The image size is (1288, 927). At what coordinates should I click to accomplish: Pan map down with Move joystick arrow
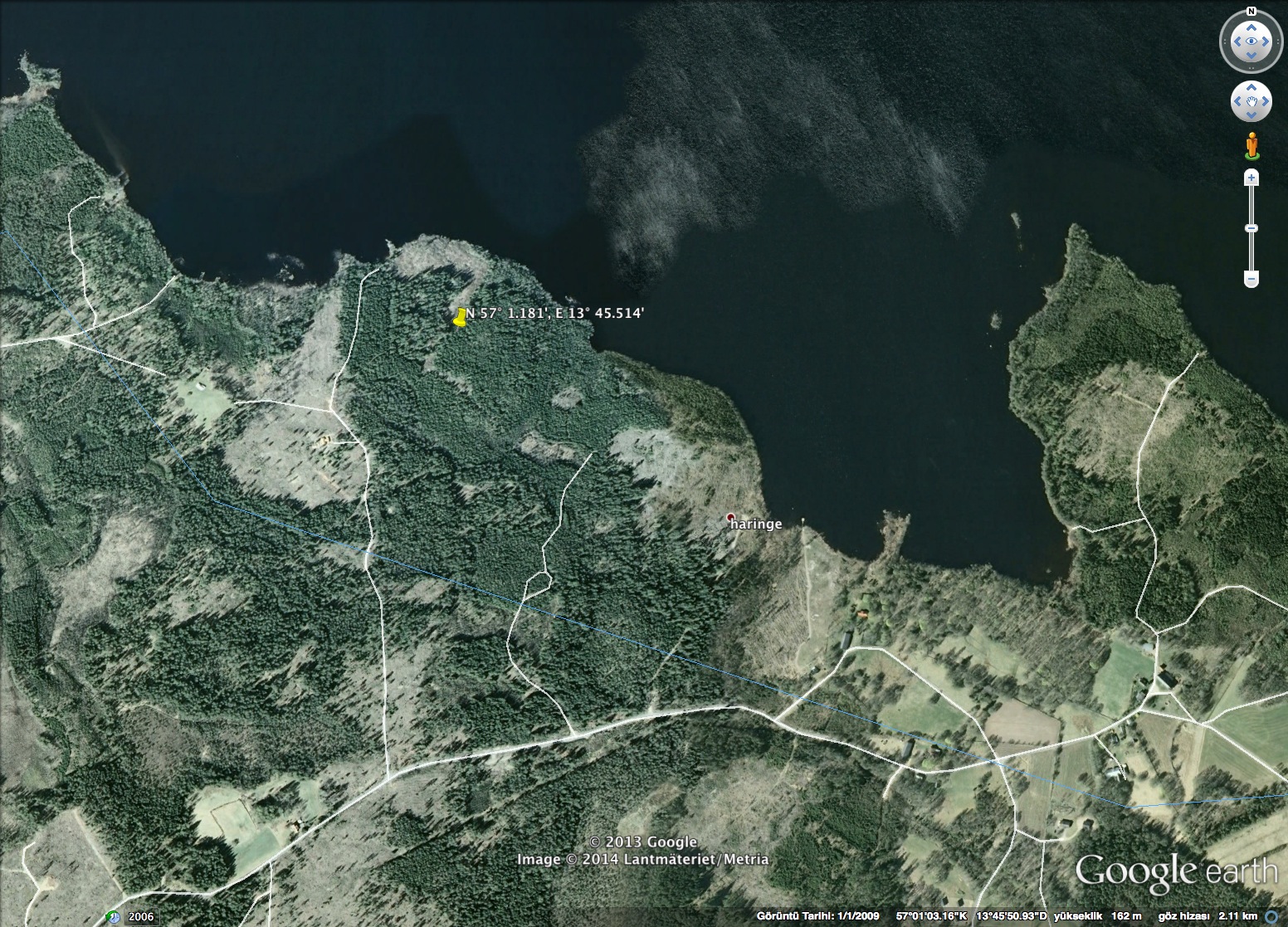1251,114
